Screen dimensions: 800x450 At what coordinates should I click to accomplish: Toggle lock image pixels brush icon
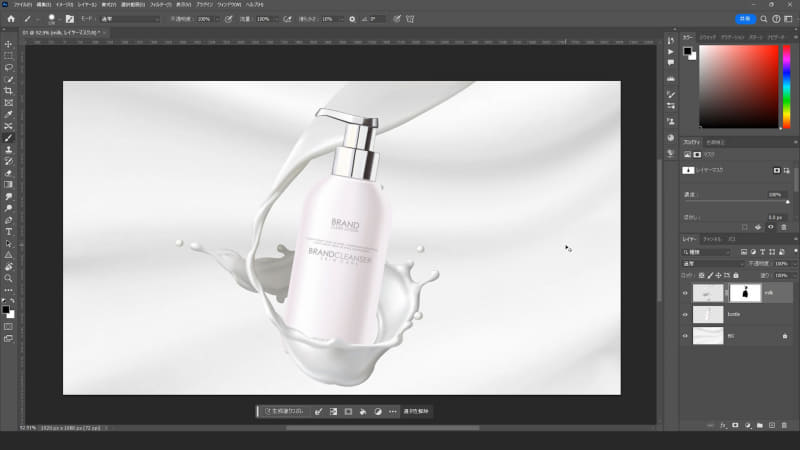(710, 276)
